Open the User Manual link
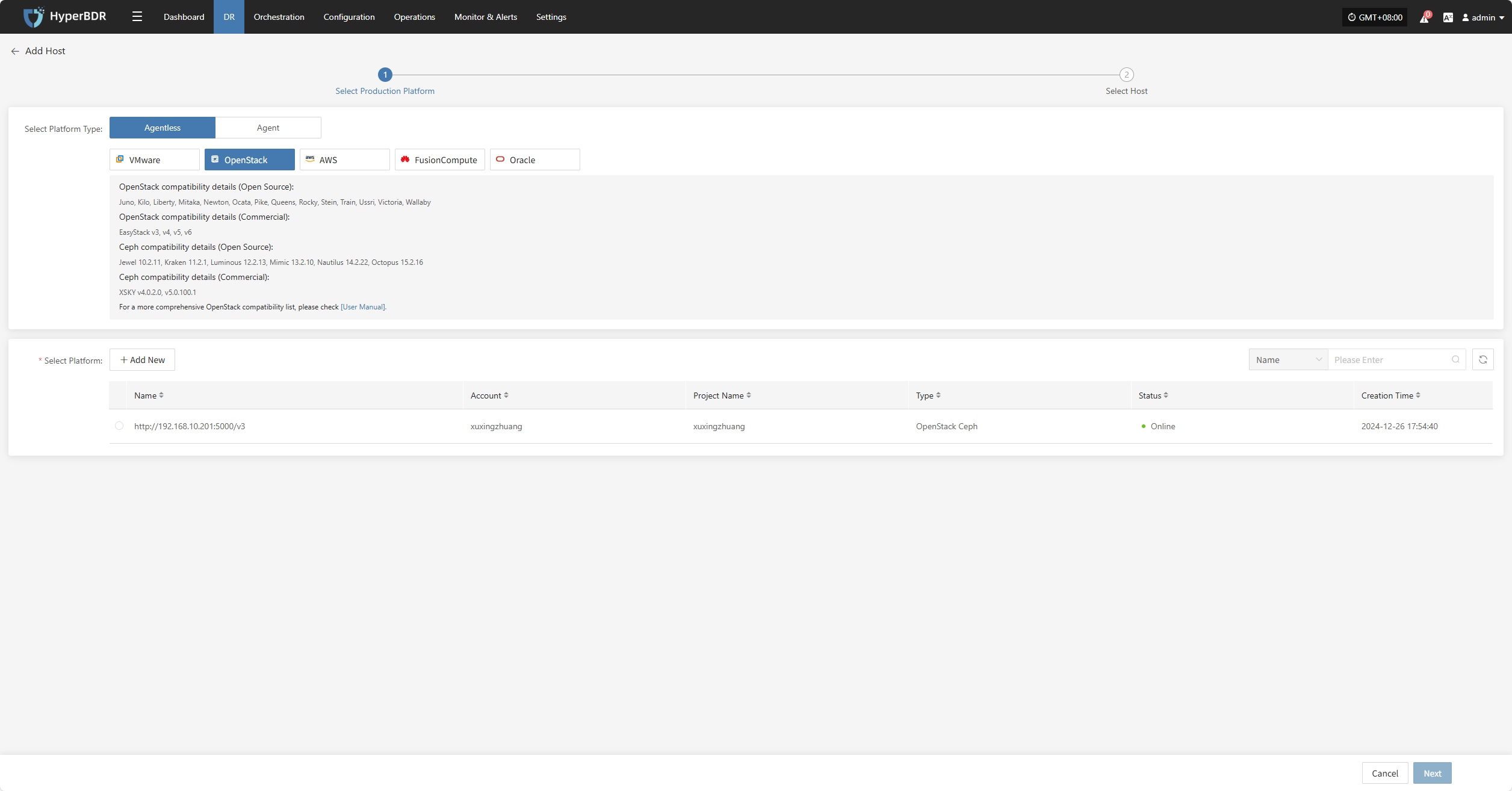This screenshot has height=791, width=1512. 363,307
